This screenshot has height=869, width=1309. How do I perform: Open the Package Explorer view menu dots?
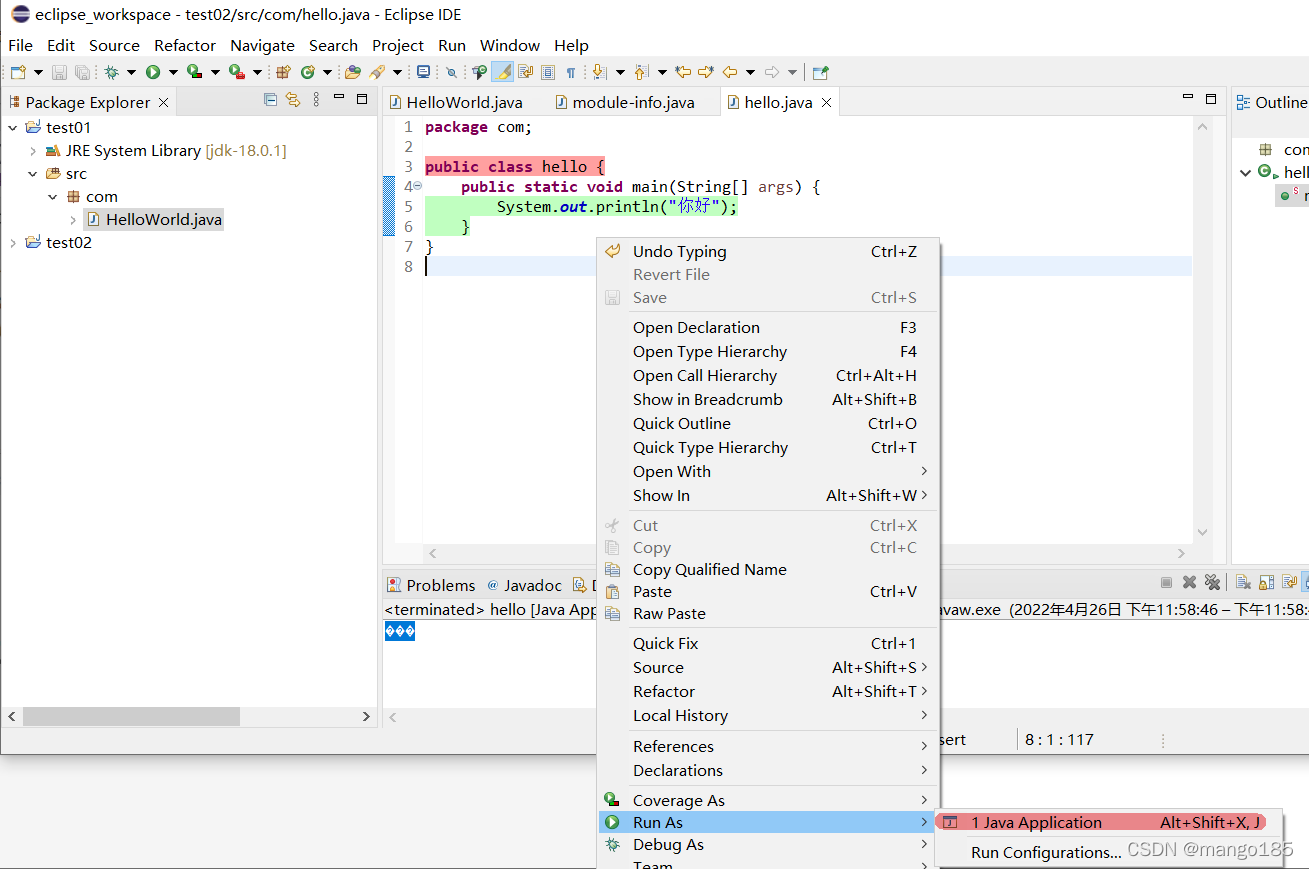pyautogui.click(x=316, y=99)
